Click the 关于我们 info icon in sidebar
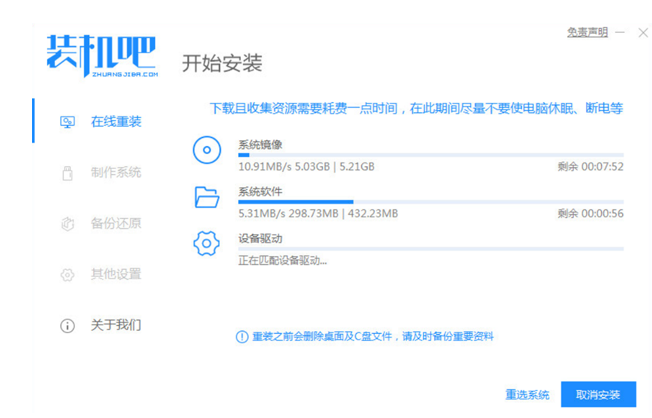Screen dimensions: 652x418 [68, 326]
